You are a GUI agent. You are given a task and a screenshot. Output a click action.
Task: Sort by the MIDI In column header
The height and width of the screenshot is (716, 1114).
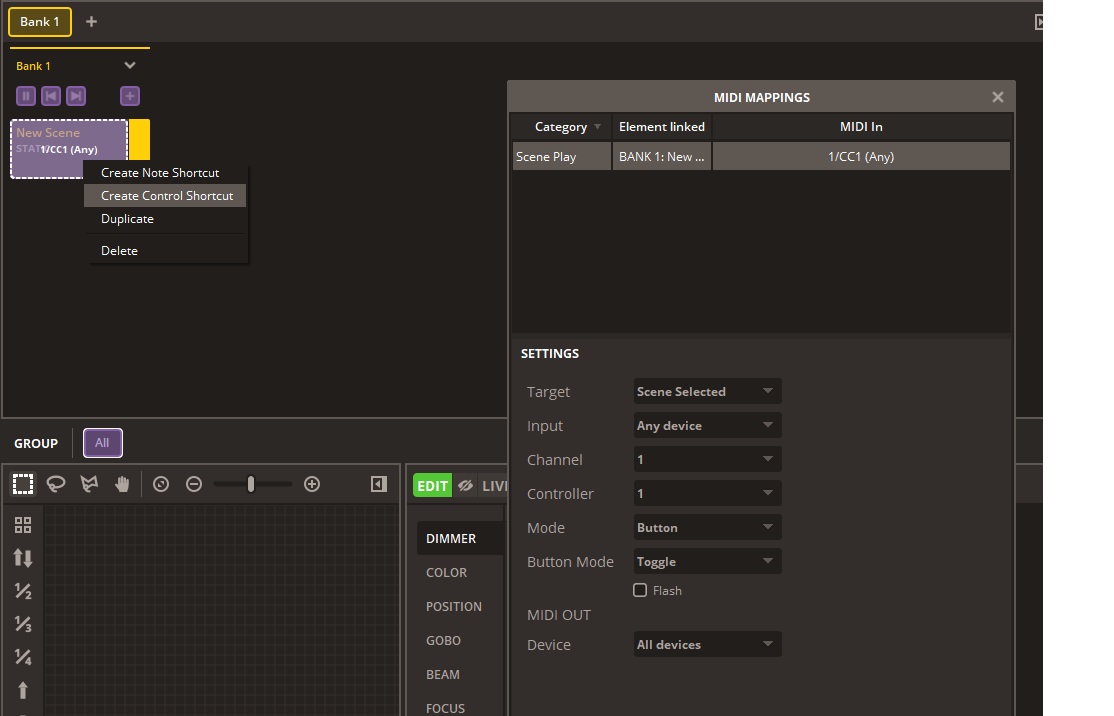(861, 127)
